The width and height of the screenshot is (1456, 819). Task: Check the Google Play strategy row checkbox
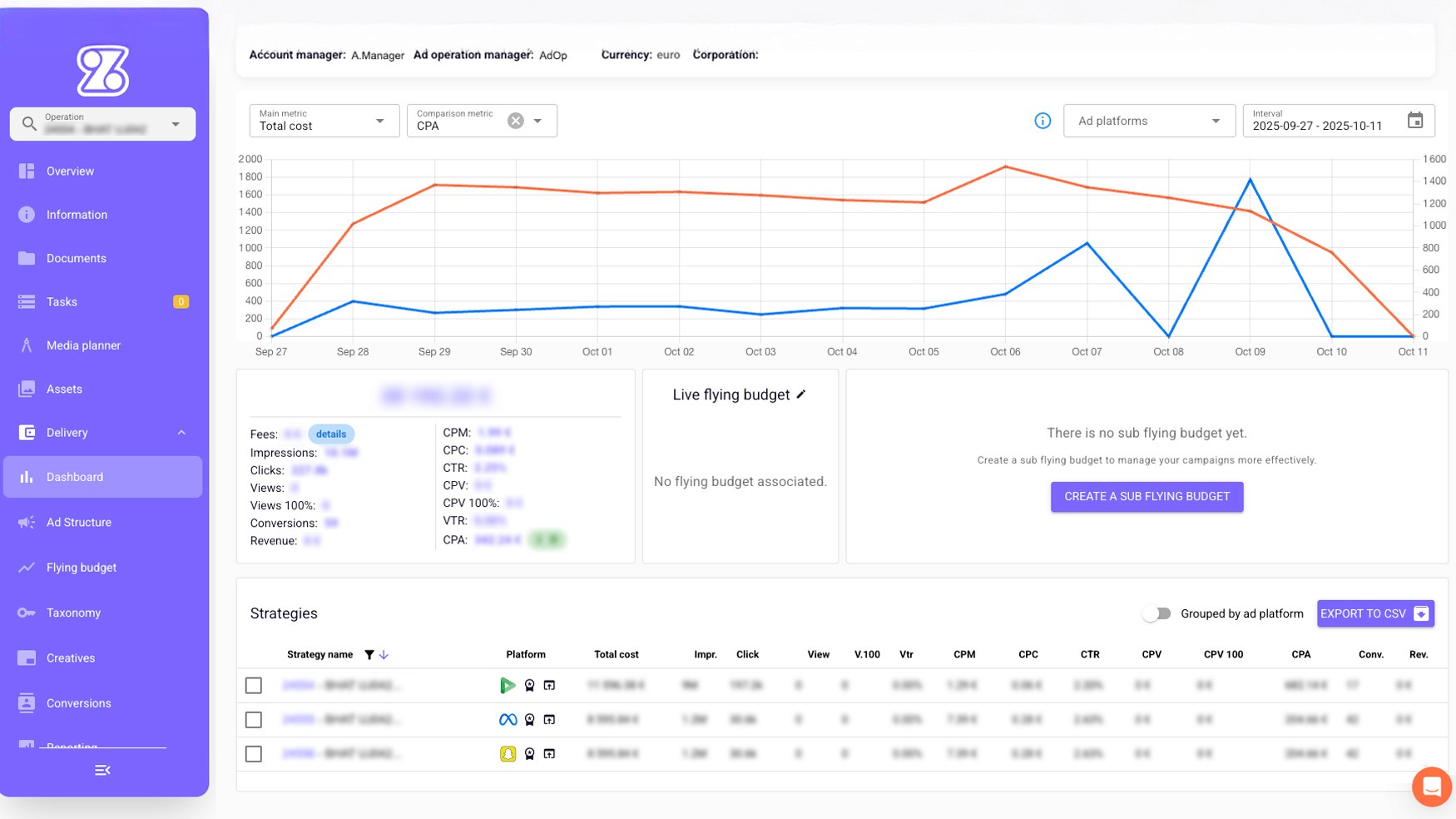coord(254,686)
